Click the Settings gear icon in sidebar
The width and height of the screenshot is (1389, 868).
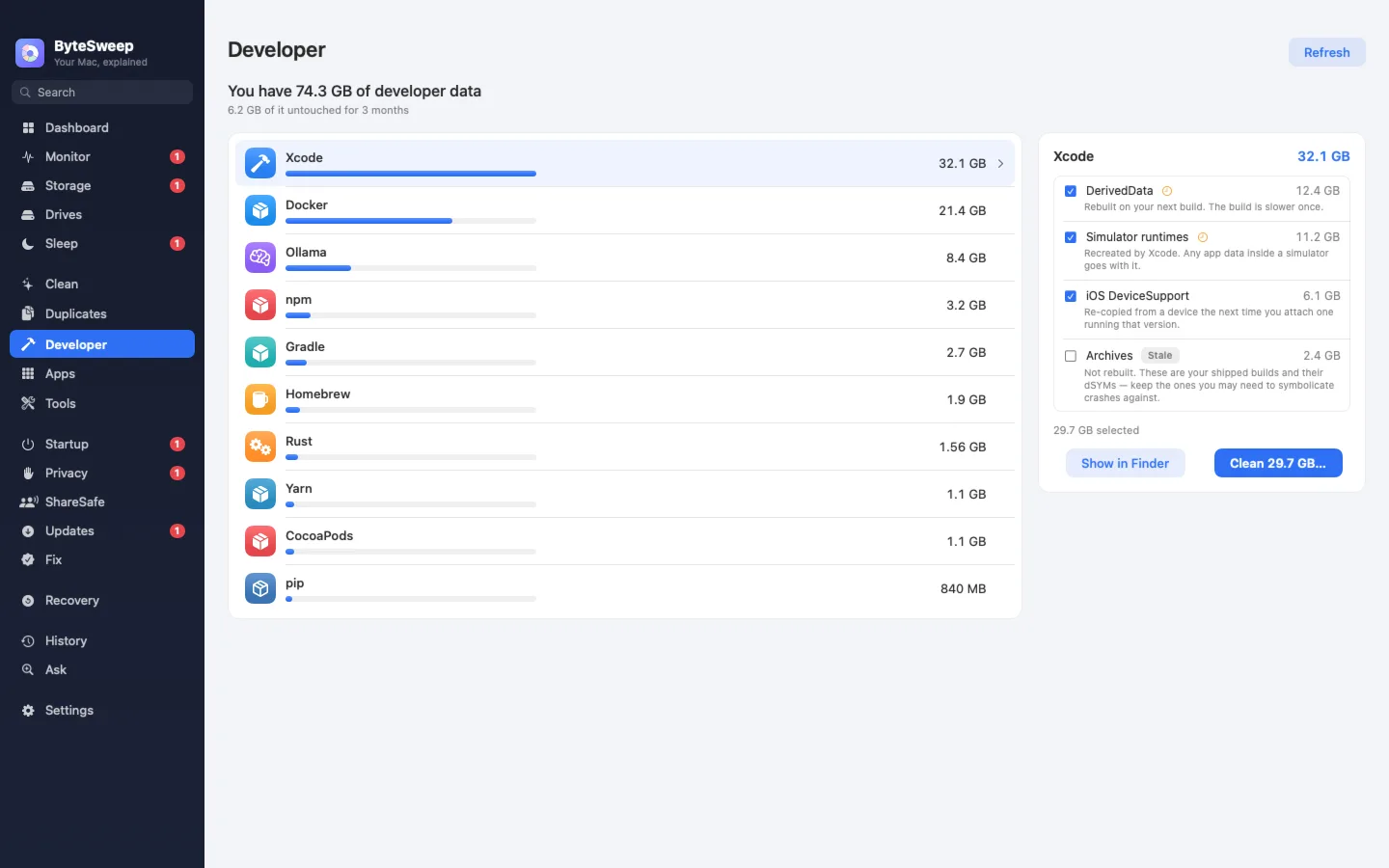click(x=28, y=710)
